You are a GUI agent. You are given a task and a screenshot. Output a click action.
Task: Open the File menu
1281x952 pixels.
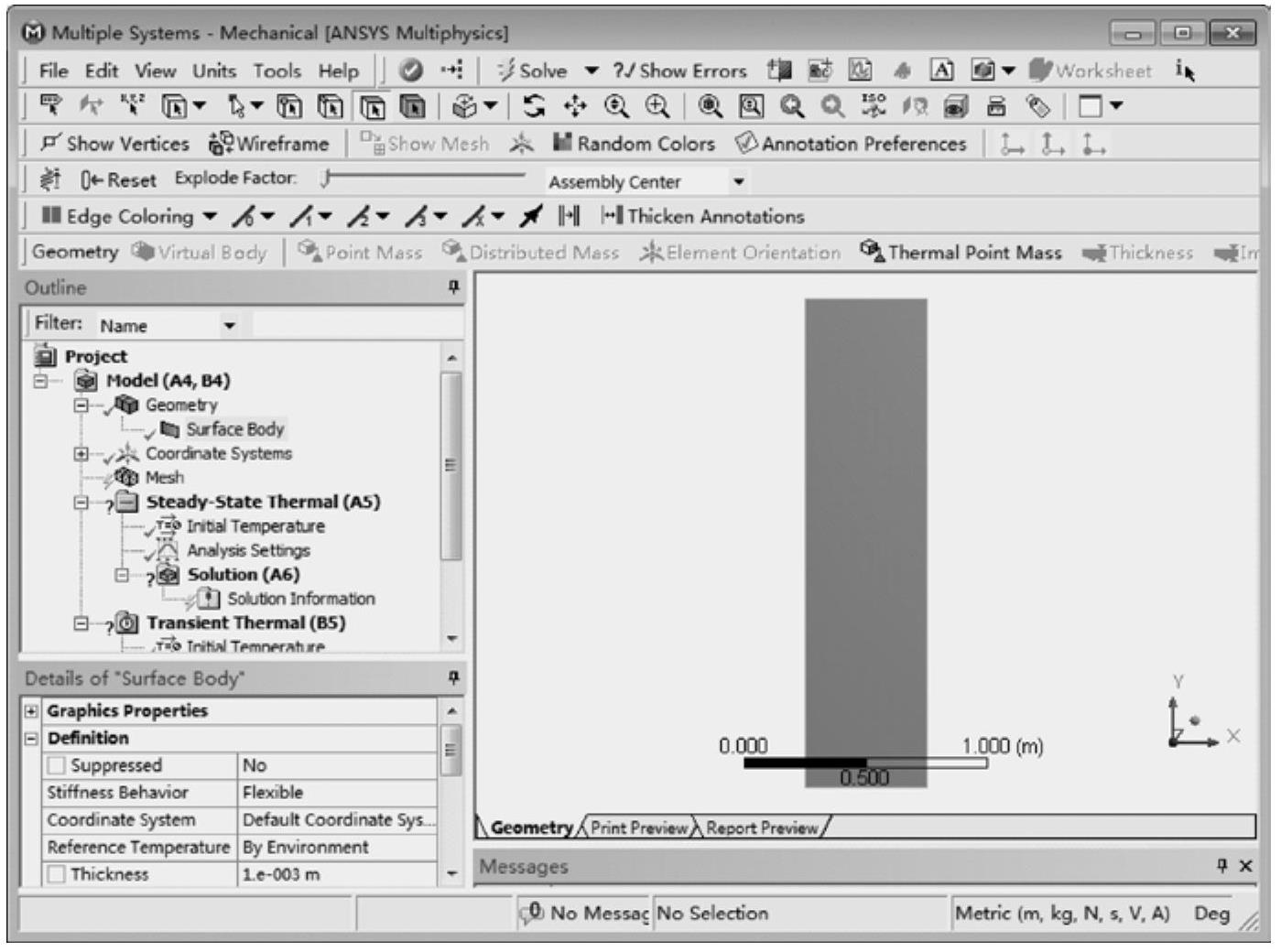click(x=53, y=70)
